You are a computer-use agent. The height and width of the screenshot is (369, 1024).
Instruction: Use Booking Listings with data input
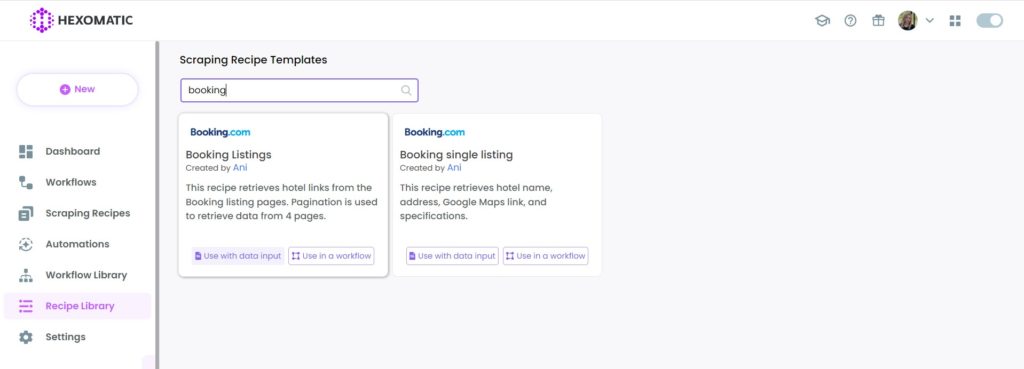238,256
